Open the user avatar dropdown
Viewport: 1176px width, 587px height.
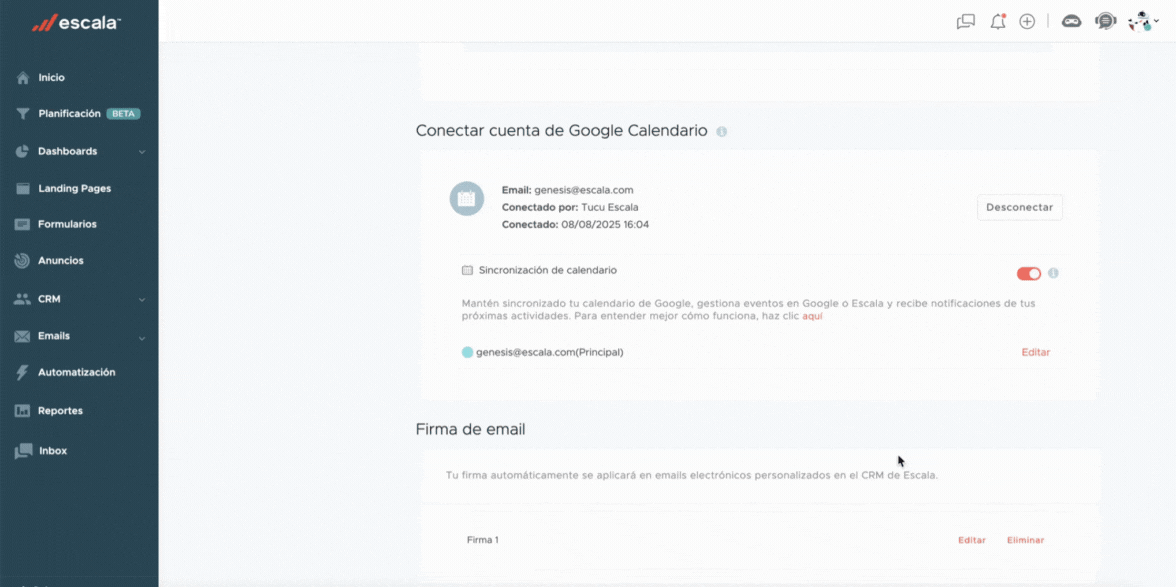(1142, 21)
